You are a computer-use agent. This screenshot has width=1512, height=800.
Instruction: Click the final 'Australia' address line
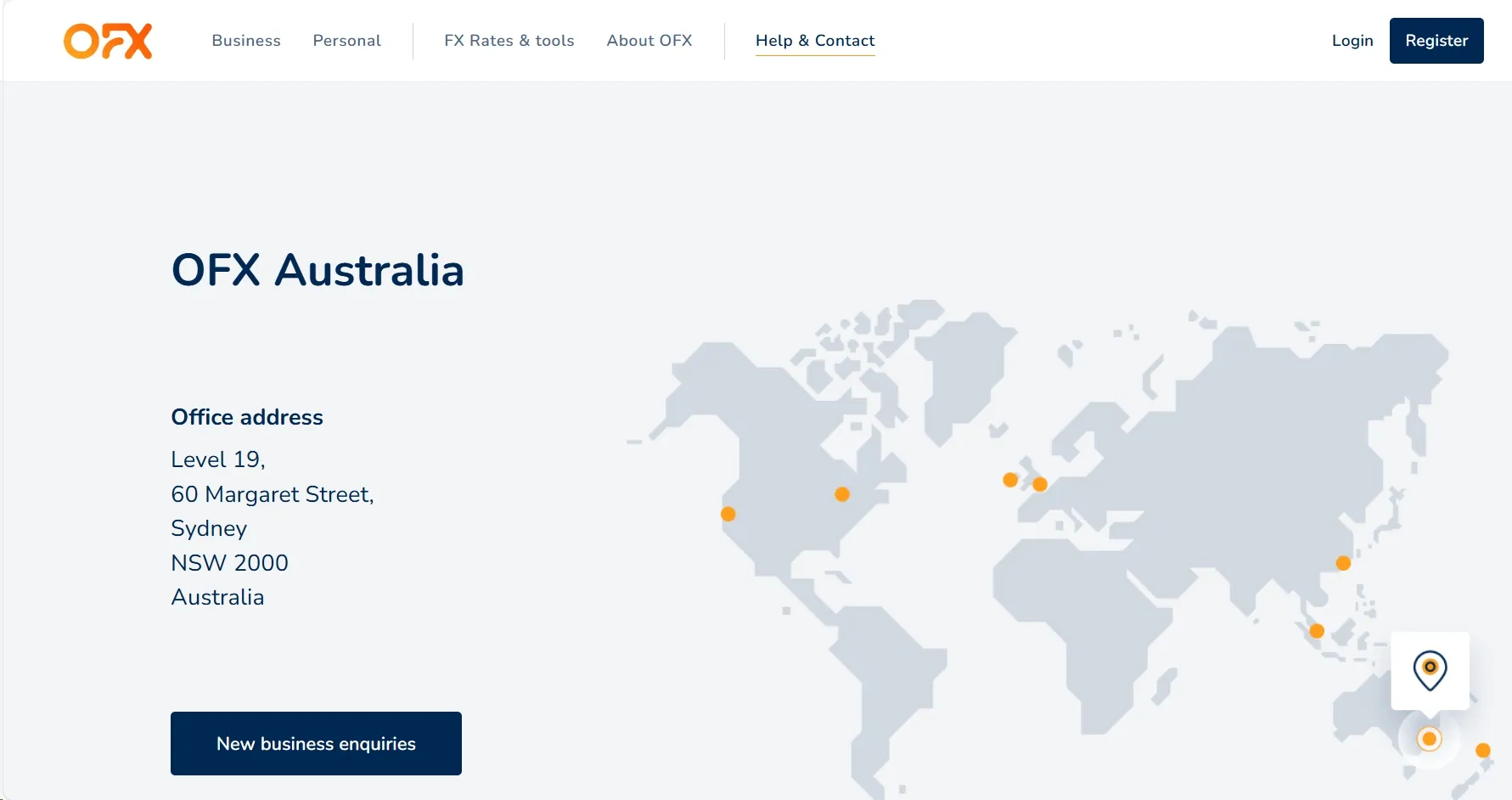[x=217, y=597]
